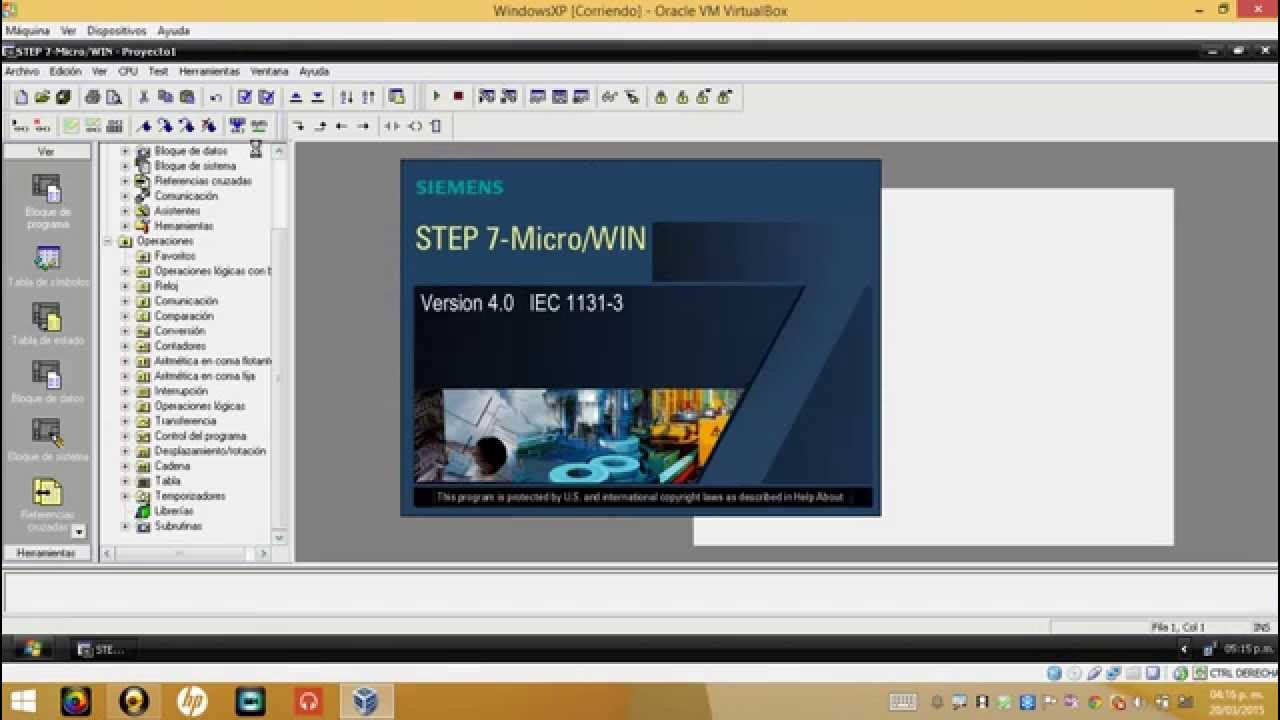The height and width of the screenshot is (720, 1280).
Task: Click the Cut scissors icon
Action: 143,97
